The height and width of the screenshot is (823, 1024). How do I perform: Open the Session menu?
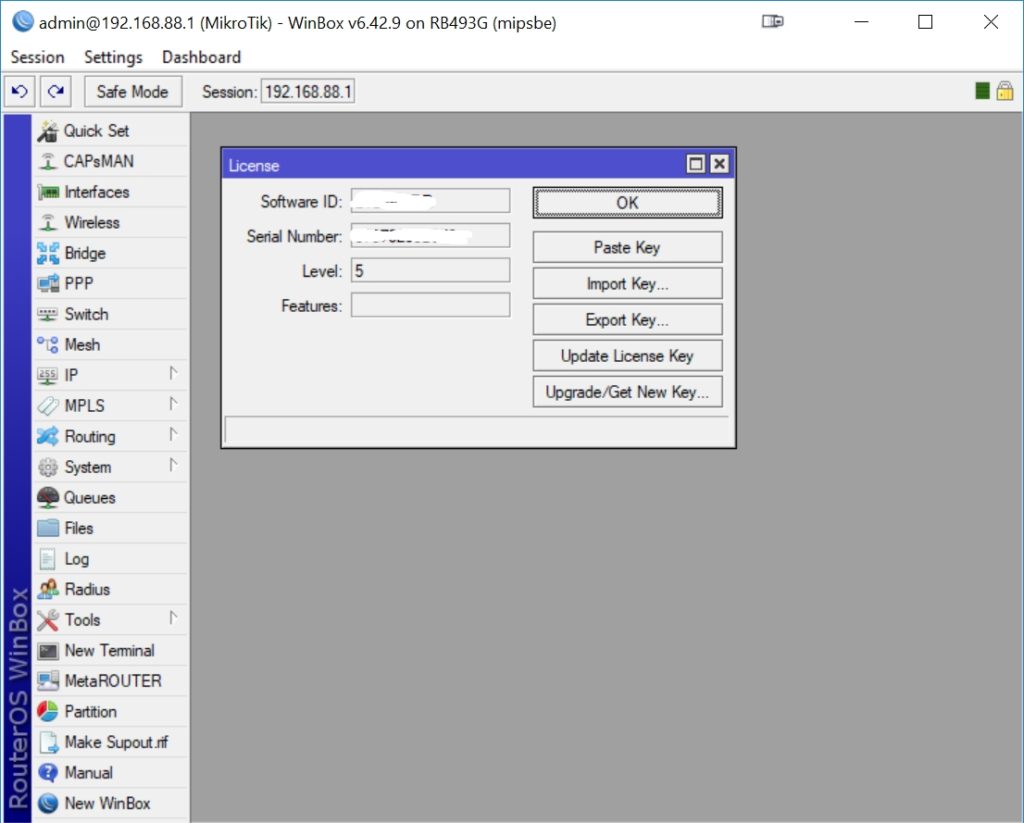[37, 57]
